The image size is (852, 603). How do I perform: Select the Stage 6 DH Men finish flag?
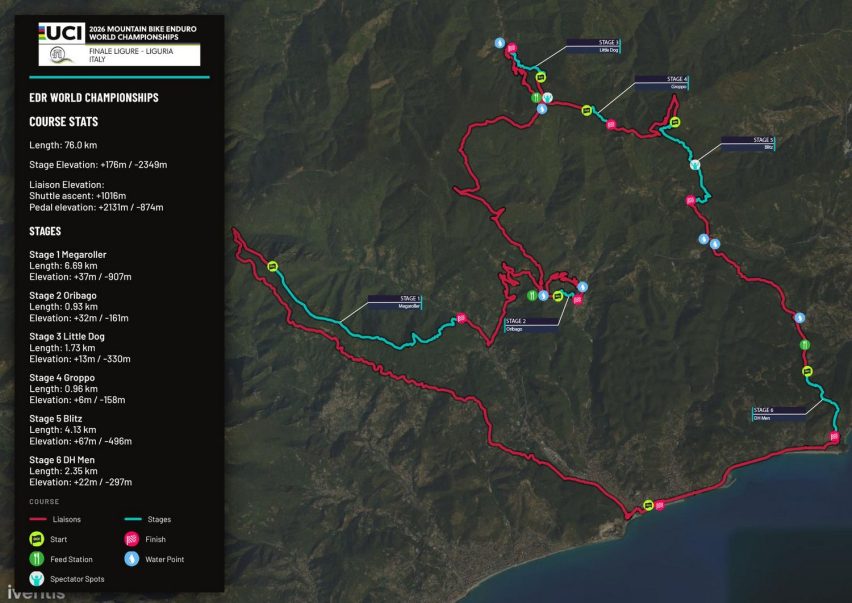coord(835,437)
